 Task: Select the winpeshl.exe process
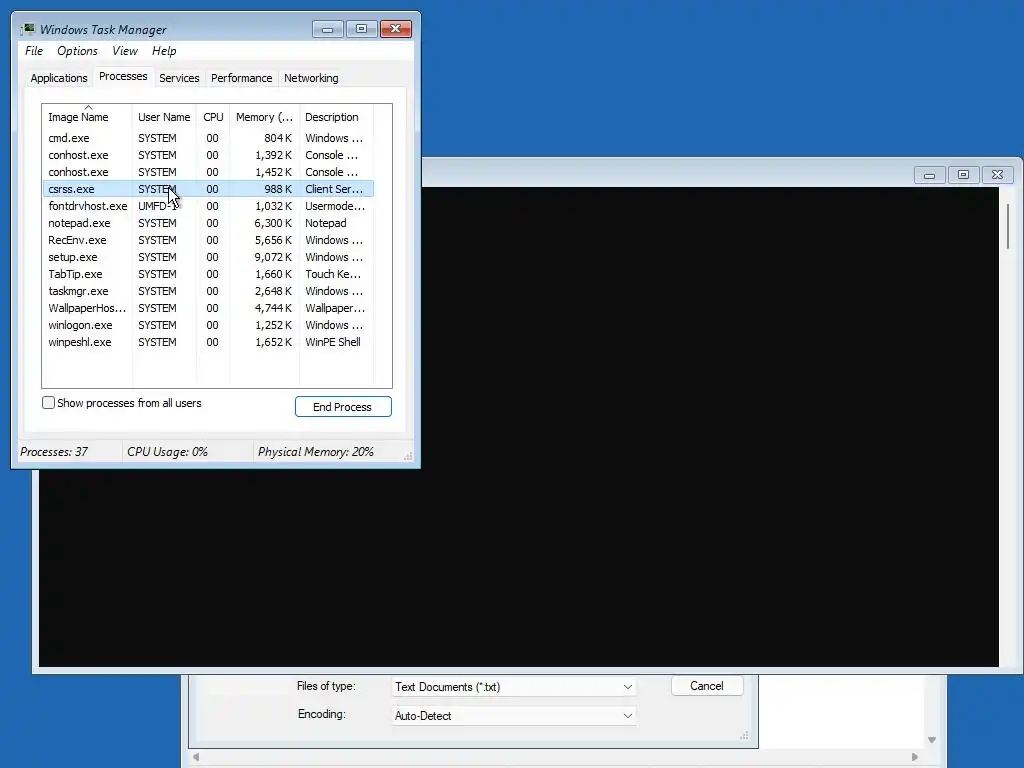(208, 342)
